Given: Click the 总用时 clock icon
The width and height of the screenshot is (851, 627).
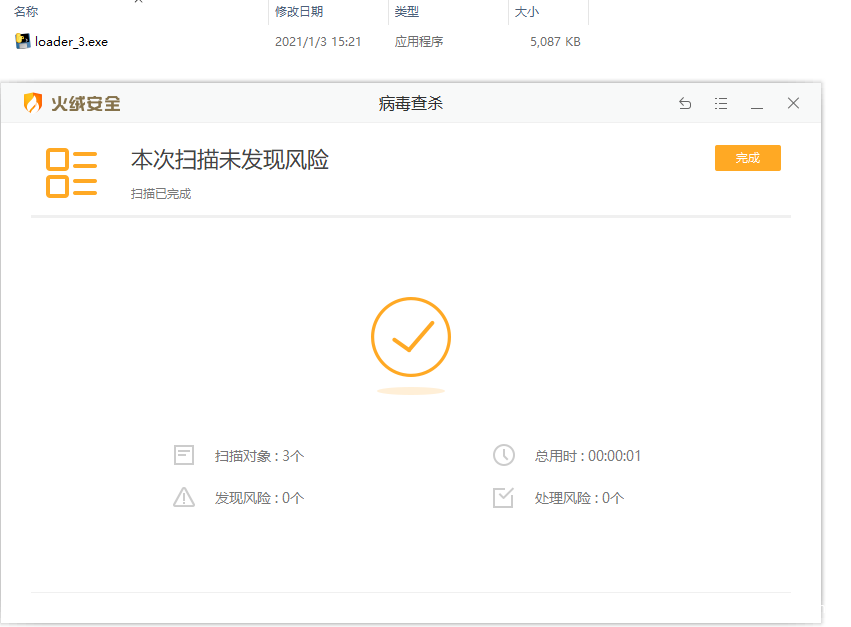Looking at the screenshot, I should click(x=504, y=455).
